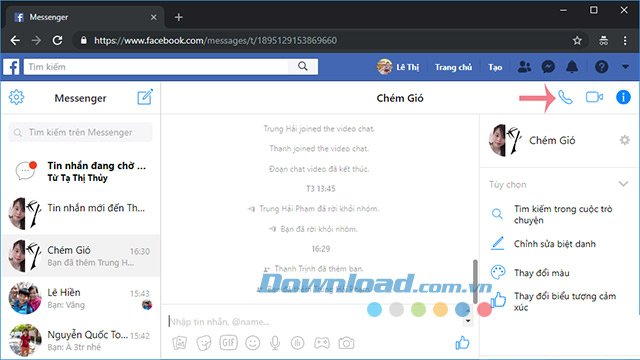The height and width of the screenshot is (360, 640).
Task: Open the Tạo menu
Action: 495,67
